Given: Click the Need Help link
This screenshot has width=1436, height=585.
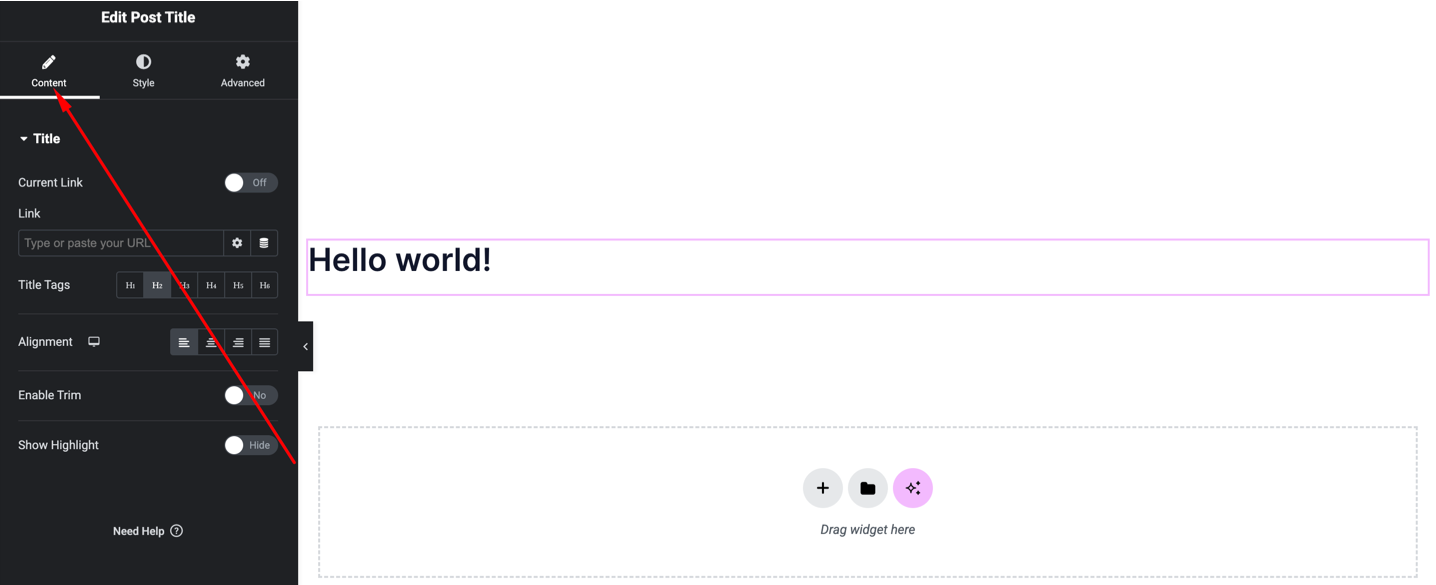Looking at the screenshot, I should coord(148,531).
